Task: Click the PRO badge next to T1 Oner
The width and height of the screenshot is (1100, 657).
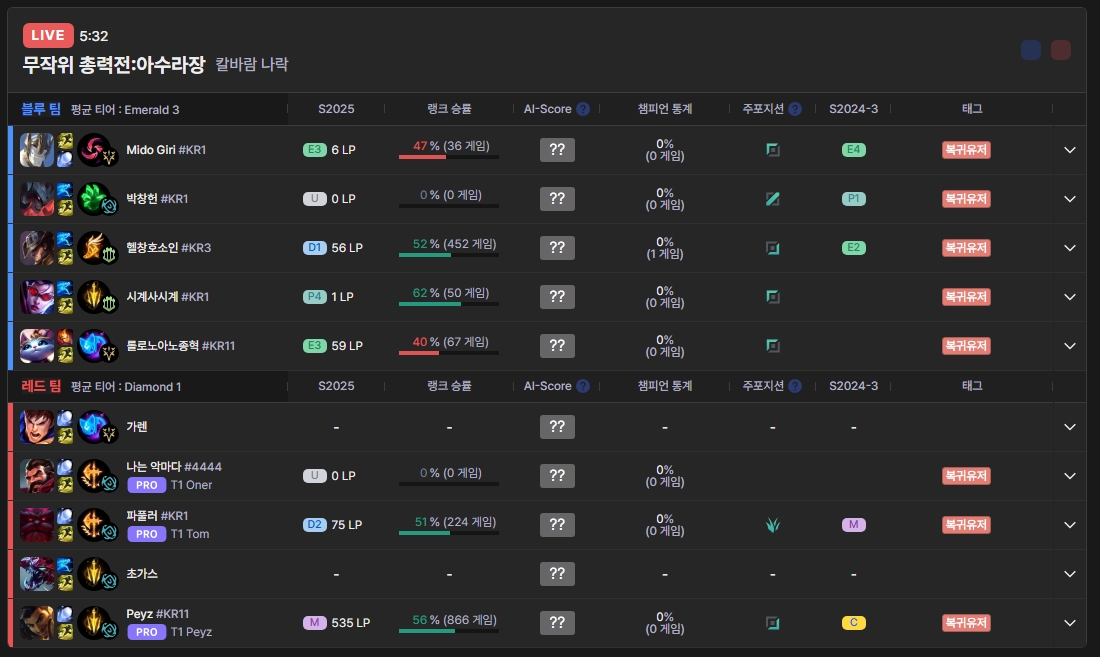Action: (146, 485)
